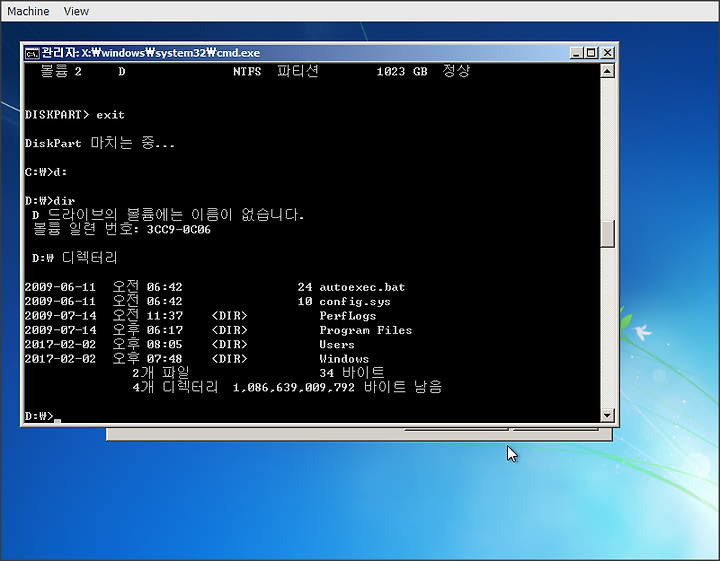The height and width of the screenshot is (561, 720).
Task: Open the Machine menu
Action: pos(28,11)
